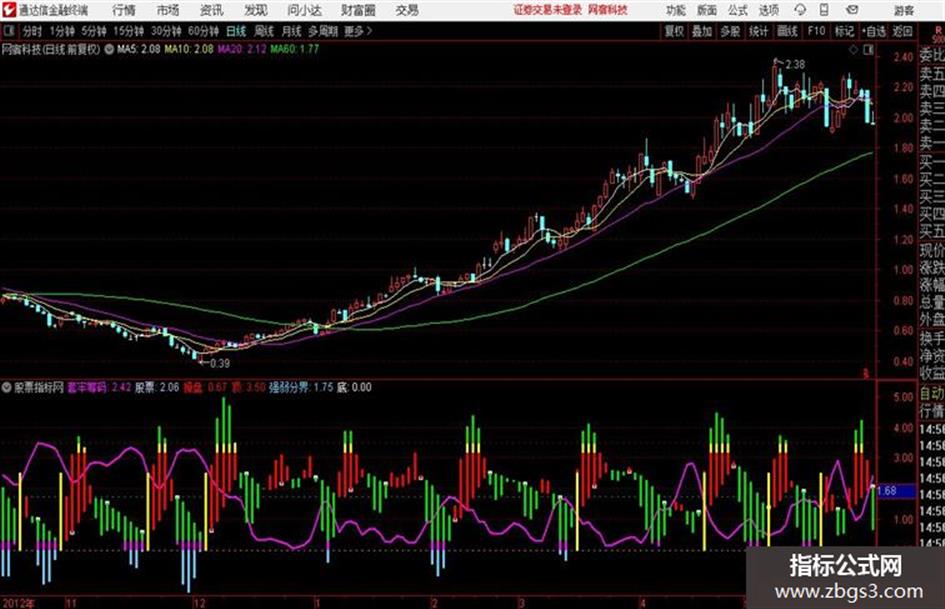The image size is (945, 609).
Task: Click the 叠加 overlay button
Action: pos(702,31)
